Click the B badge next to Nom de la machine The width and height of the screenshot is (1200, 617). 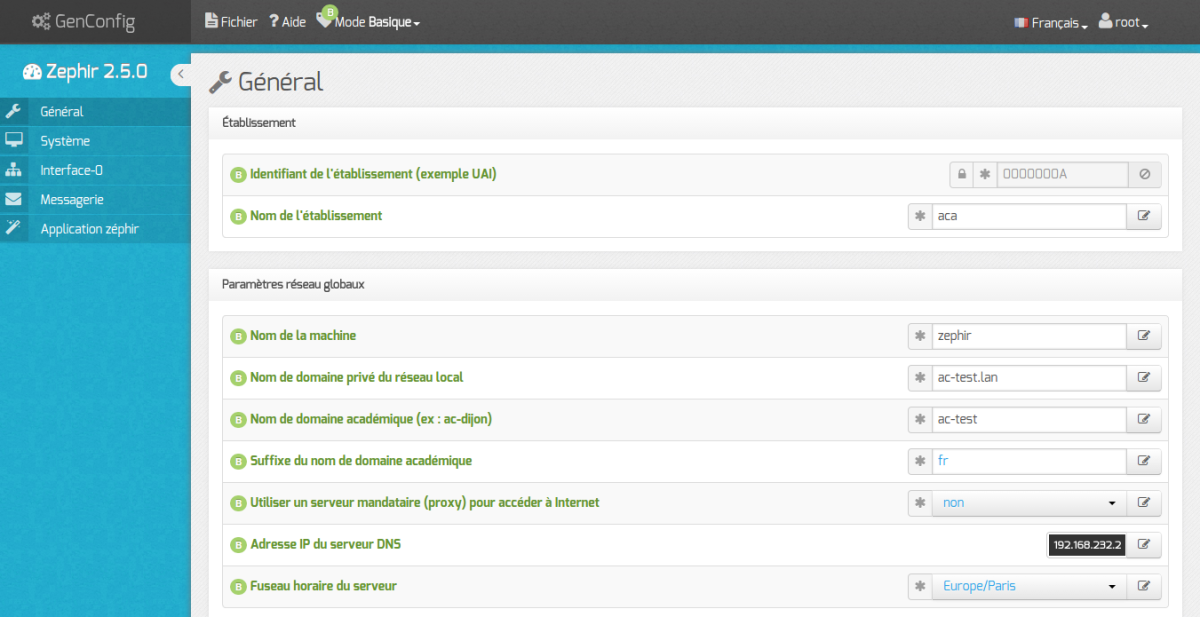238,336
